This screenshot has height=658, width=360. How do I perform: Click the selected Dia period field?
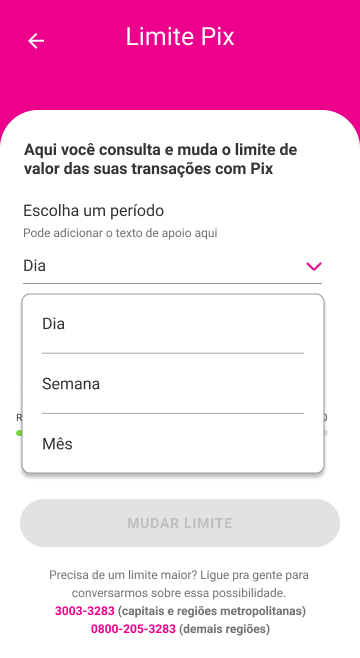pyautogui.click(x=172, y=266)
